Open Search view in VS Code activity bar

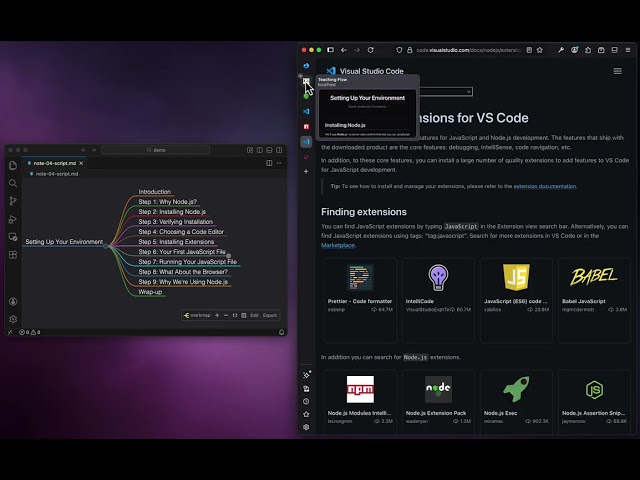tap(13, 183)
